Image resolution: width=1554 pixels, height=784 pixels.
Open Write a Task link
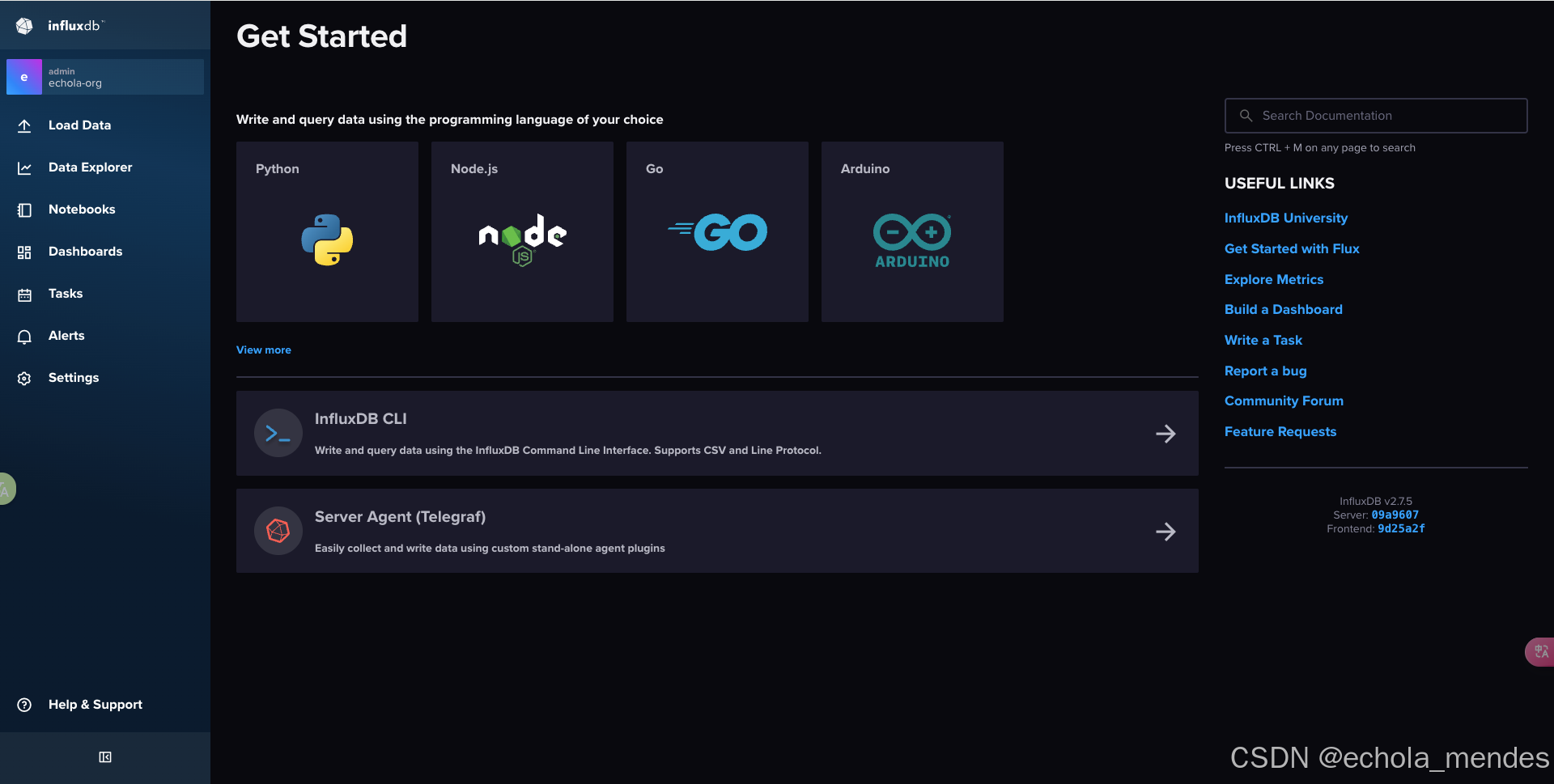pyautogui.click(x=1263, y=341)
